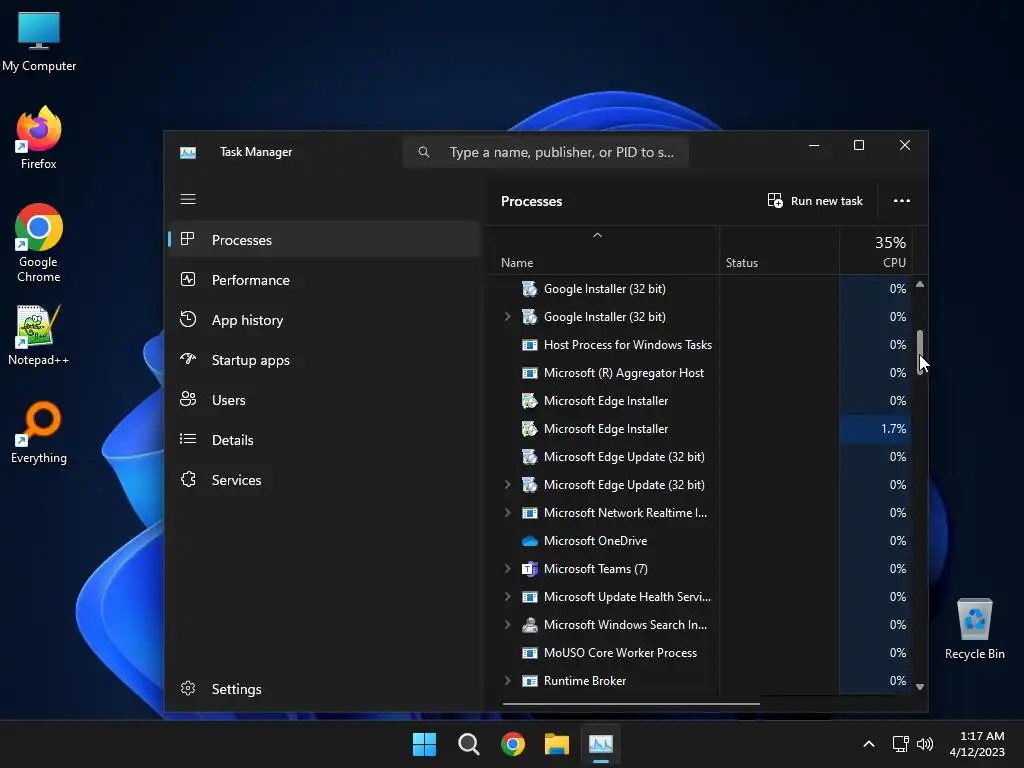
Task: Sort by the Status column header
Action: pyautogui.click(x=779, y=251)
